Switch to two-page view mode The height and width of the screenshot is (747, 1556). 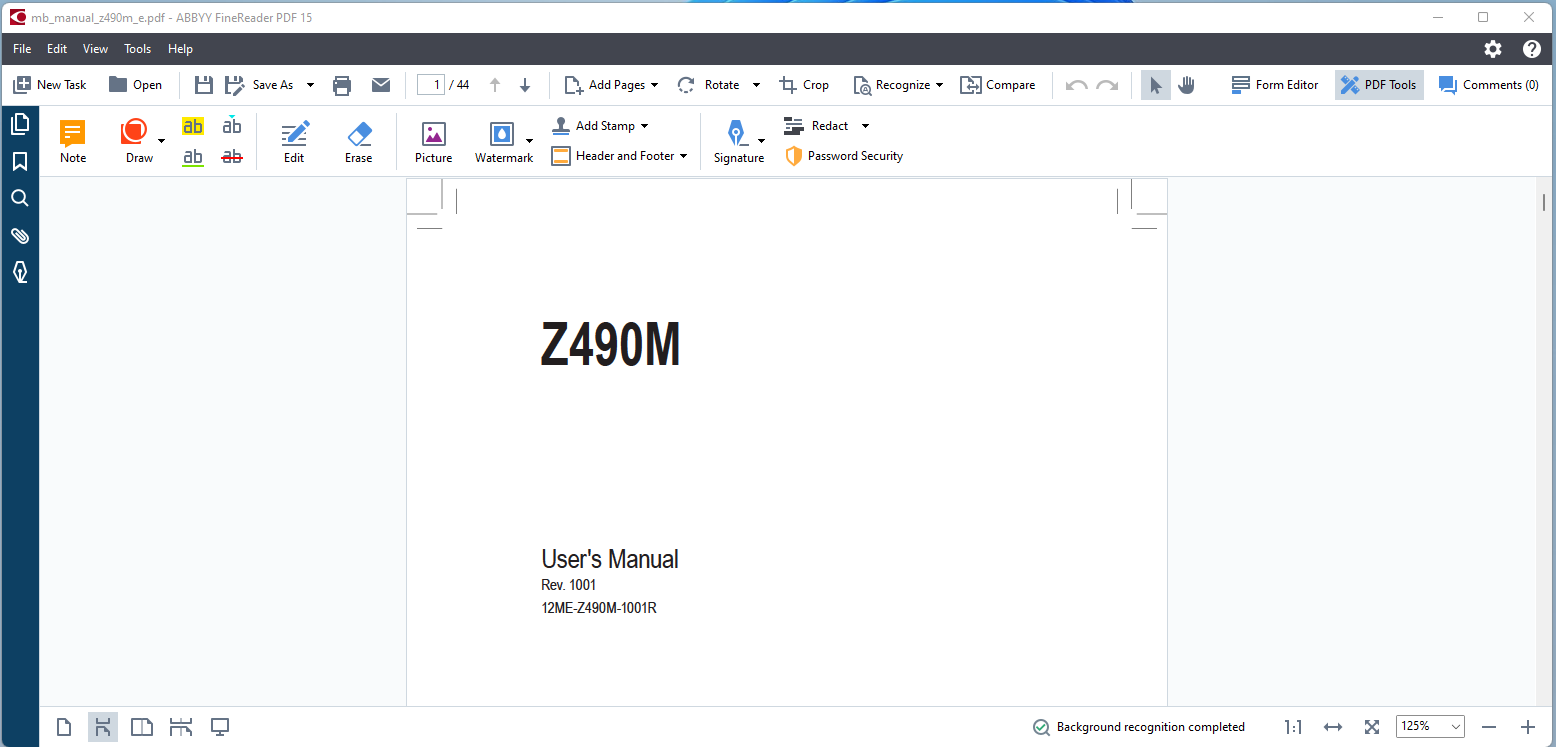(142, 727)
